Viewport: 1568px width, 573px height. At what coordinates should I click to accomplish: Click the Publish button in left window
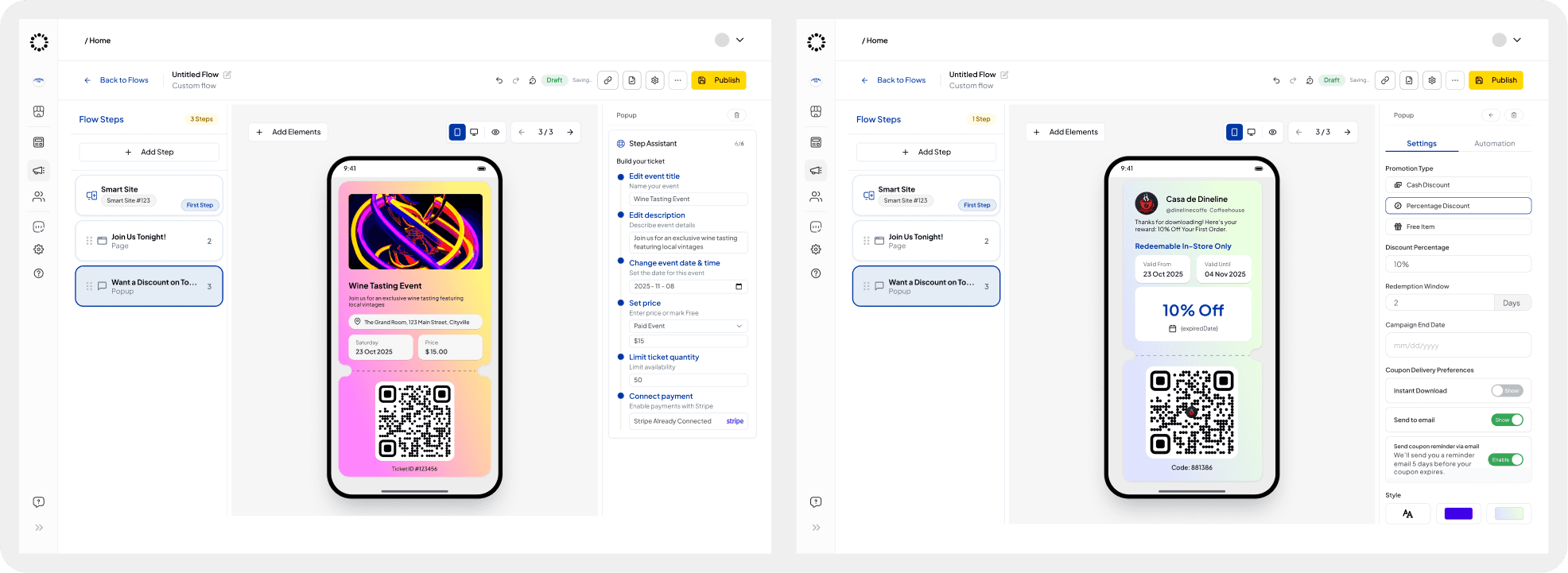[x=719, y=80]
